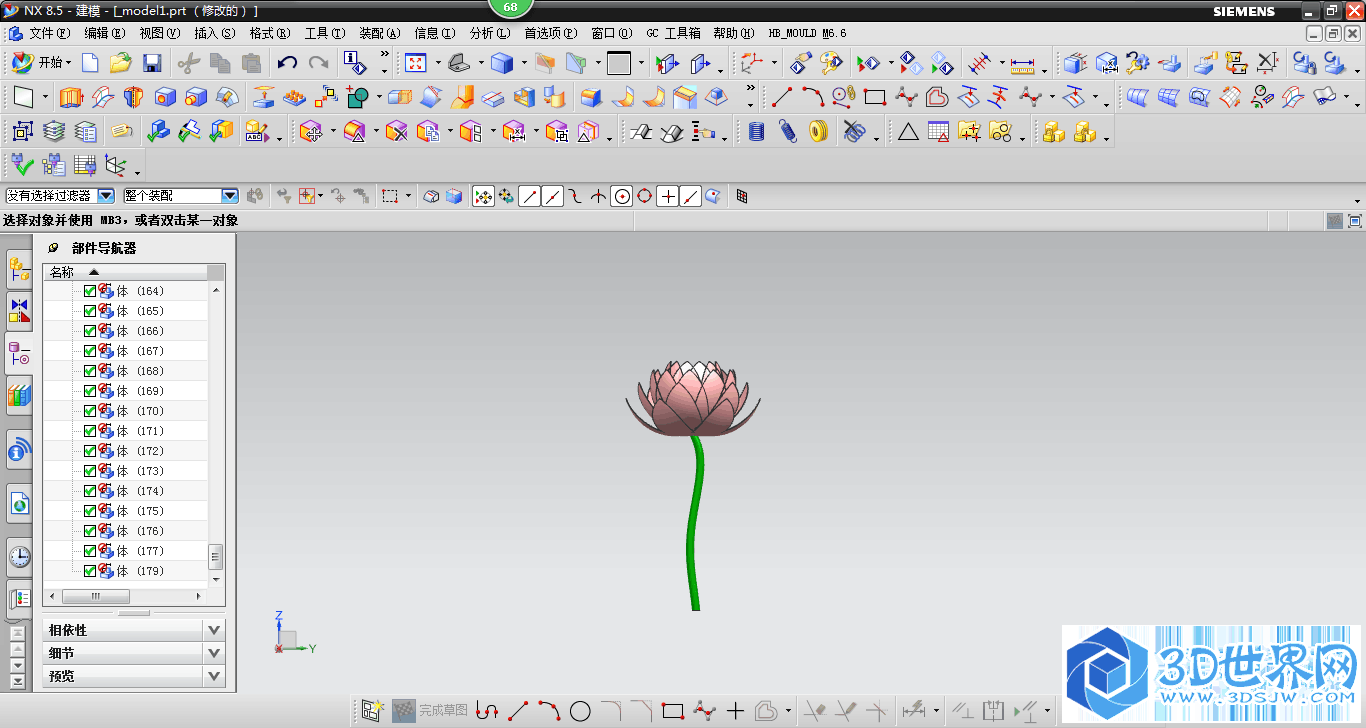The height and width of the screenshot is (728, 1366).
Task: Open the rendering style dropdown arrow
Action: tap(523, 64)
